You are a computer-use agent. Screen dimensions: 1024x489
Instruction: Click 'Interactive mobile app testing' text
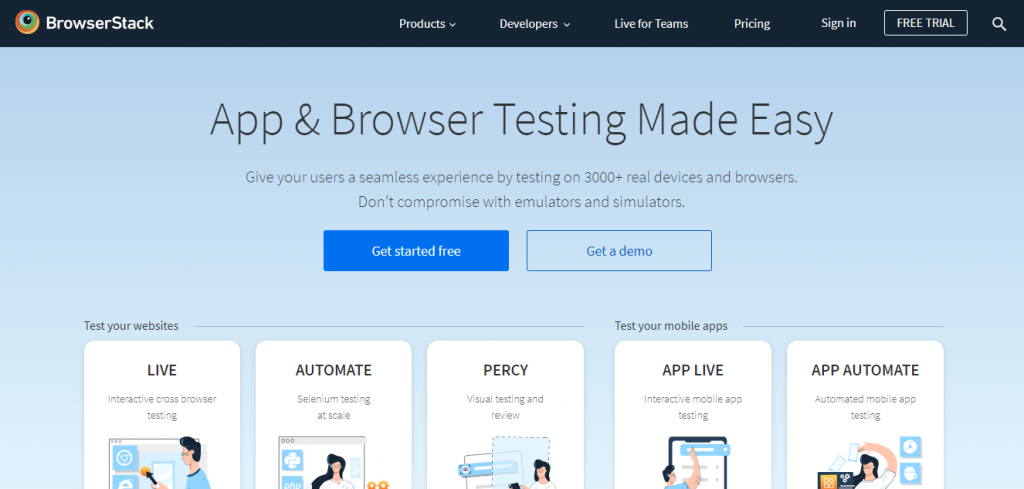tap(693, 407)
